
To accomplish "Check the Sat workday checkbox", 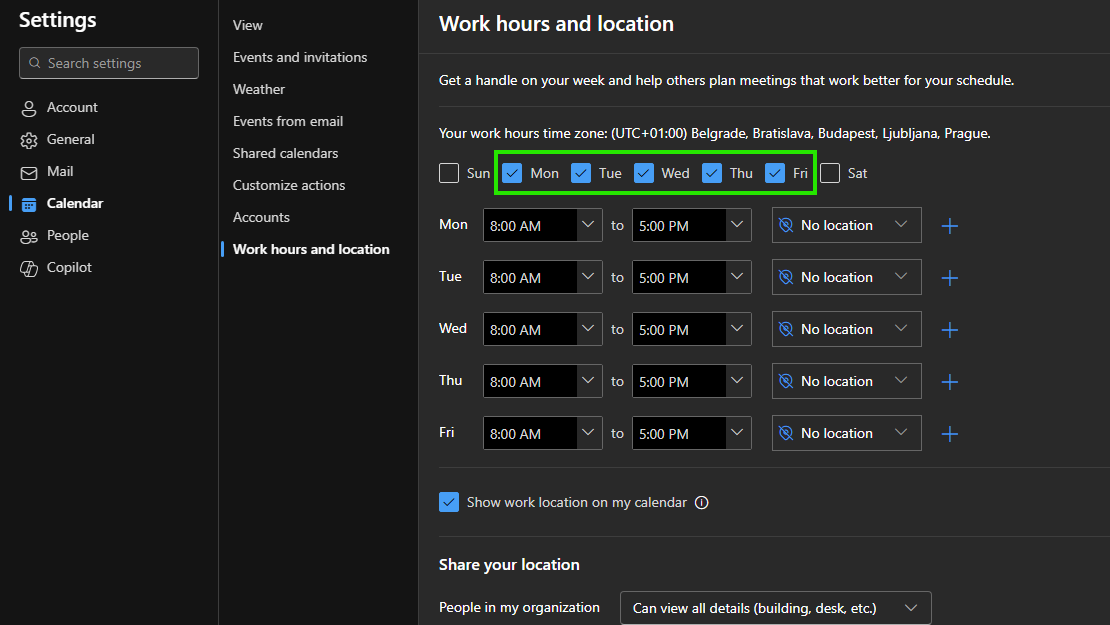I will pyautogui.click(x=830, y=173).
